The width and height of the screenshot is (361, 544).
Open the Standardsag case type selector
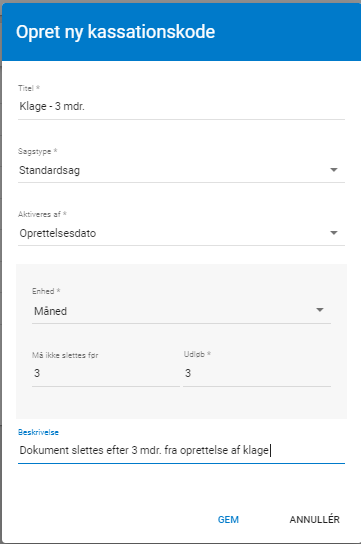(181, 170)
